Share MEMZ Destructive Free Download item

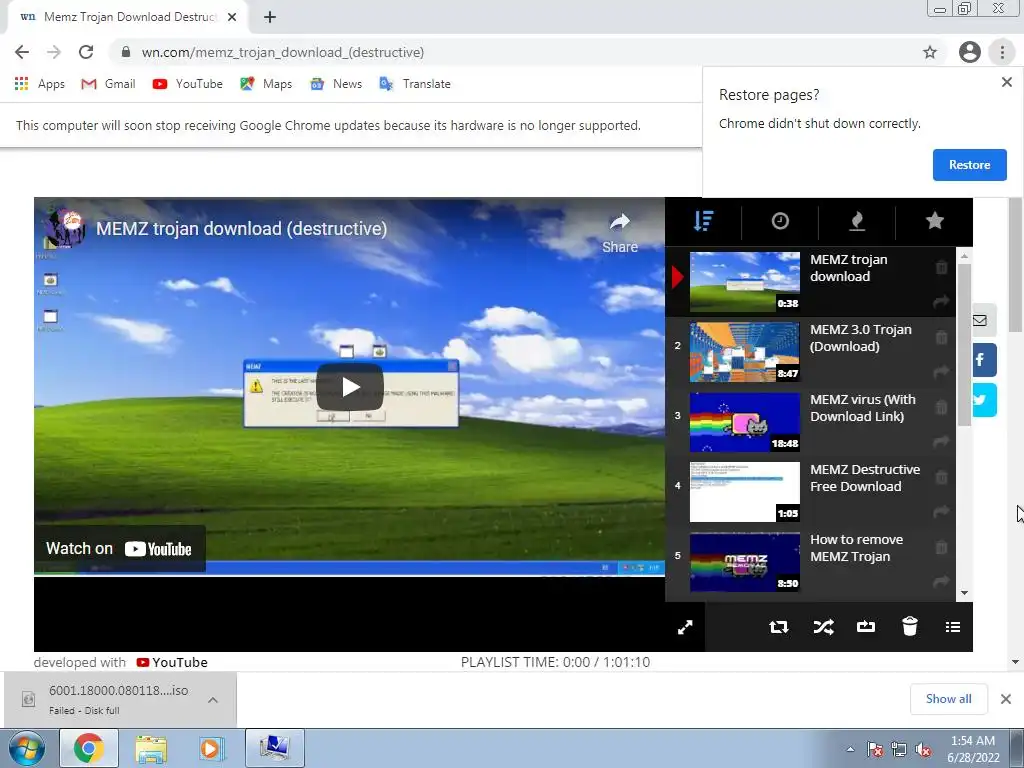[x=941, y=512]
